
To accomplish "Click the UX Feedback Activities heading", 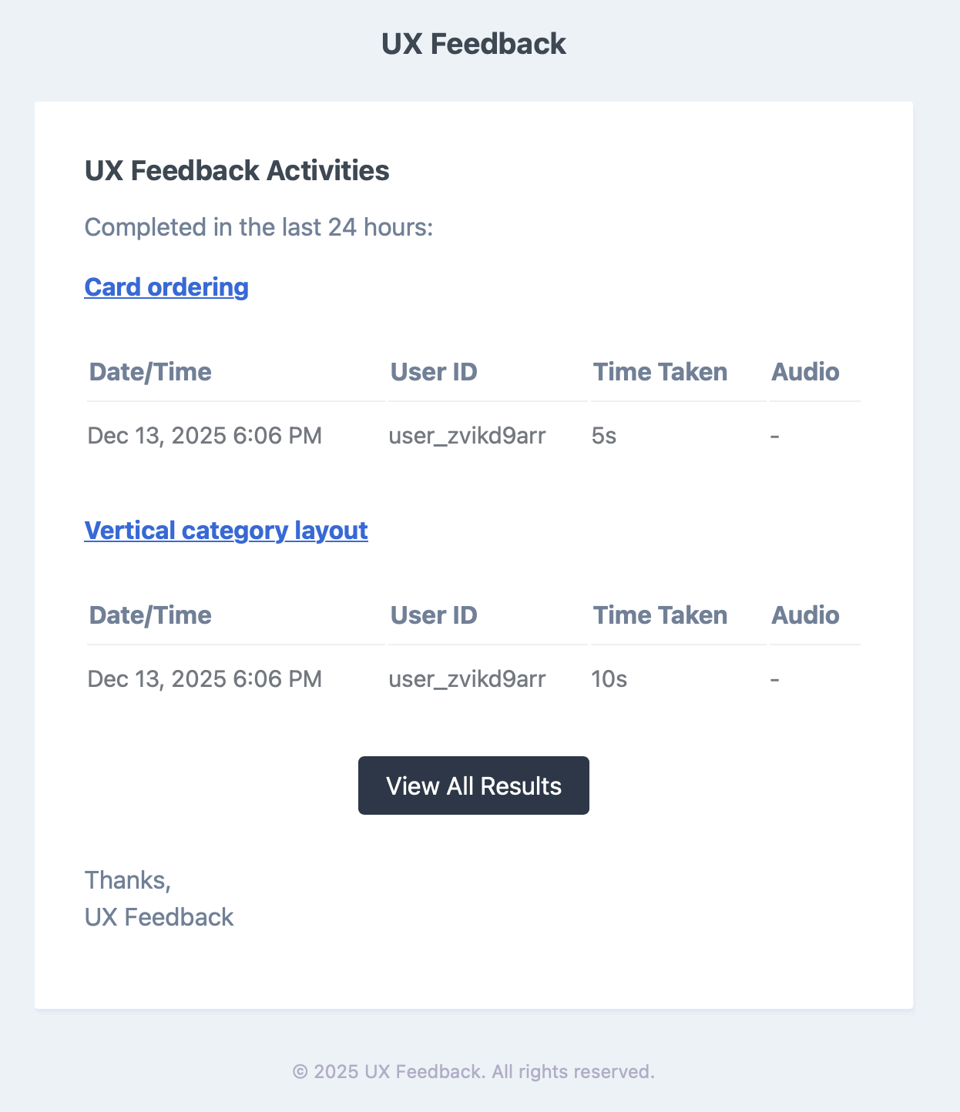I will point(236,170).
